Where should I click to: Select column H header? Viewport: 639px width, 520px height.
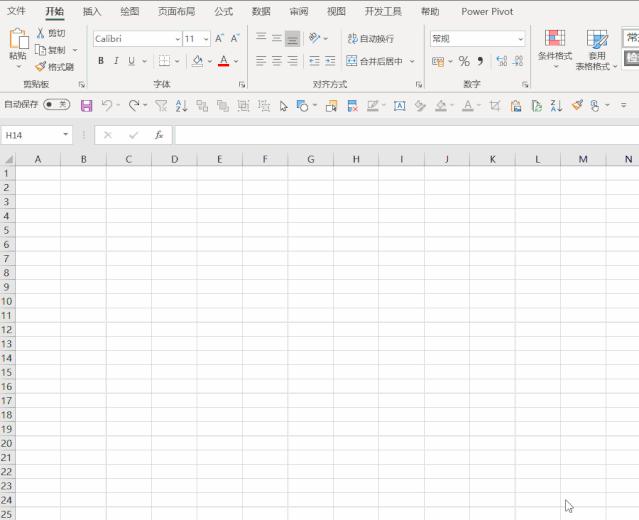pos(356,159)
